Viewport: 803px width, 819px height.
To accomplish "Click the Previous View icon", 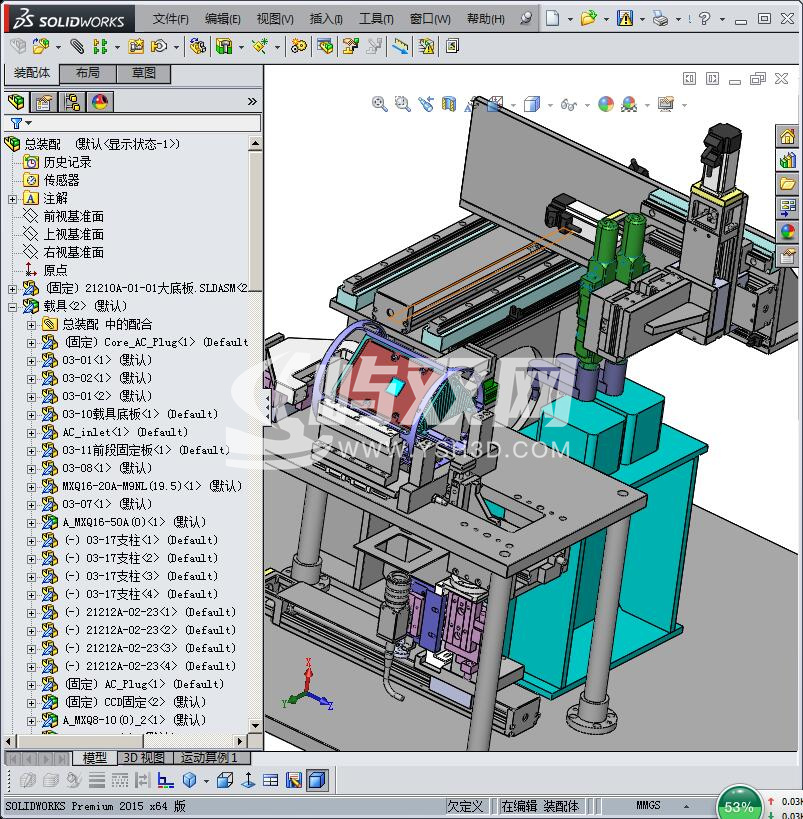I will click(426, 104).
